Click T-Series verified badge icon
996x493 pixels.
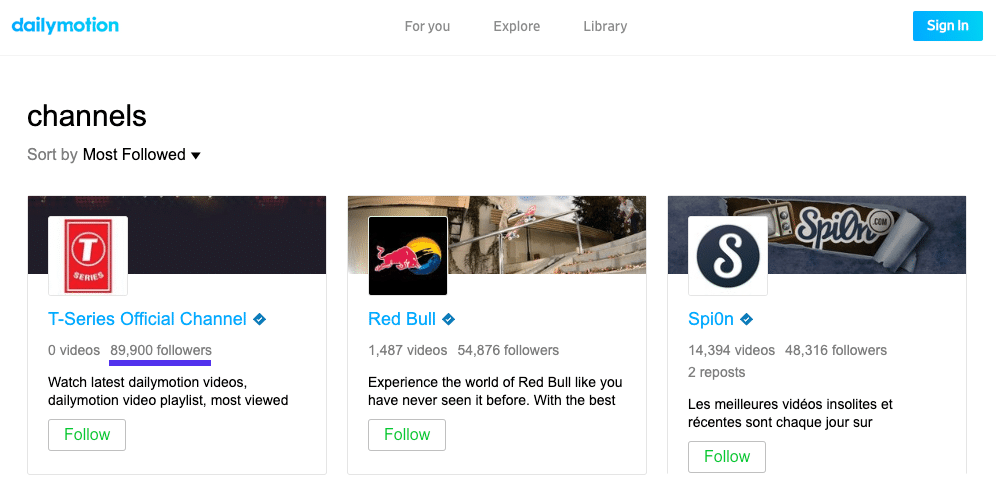coord(260,320)
